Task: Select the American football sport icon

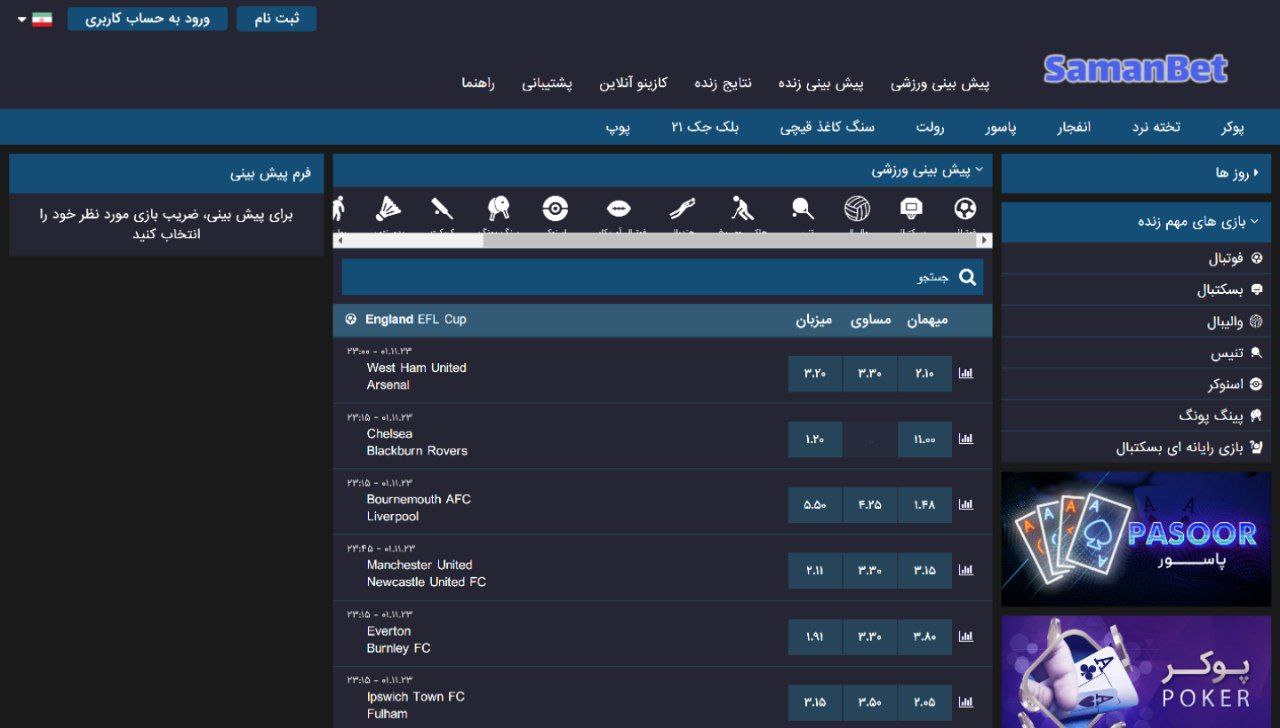Action: point(617,208)
